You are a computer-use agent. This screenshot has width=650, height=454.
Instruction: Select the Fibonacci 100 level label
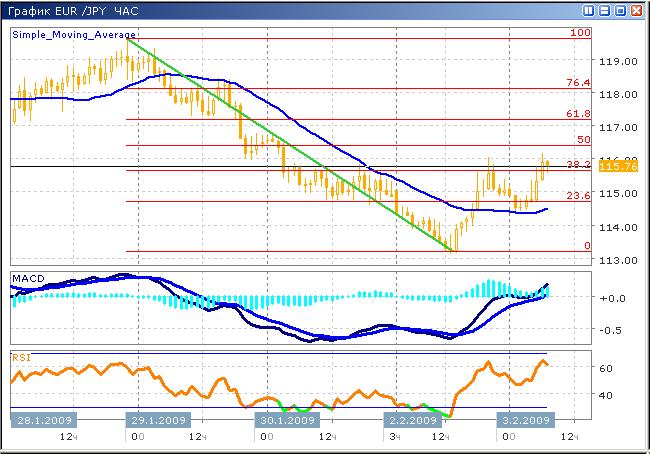pos(579,33)
